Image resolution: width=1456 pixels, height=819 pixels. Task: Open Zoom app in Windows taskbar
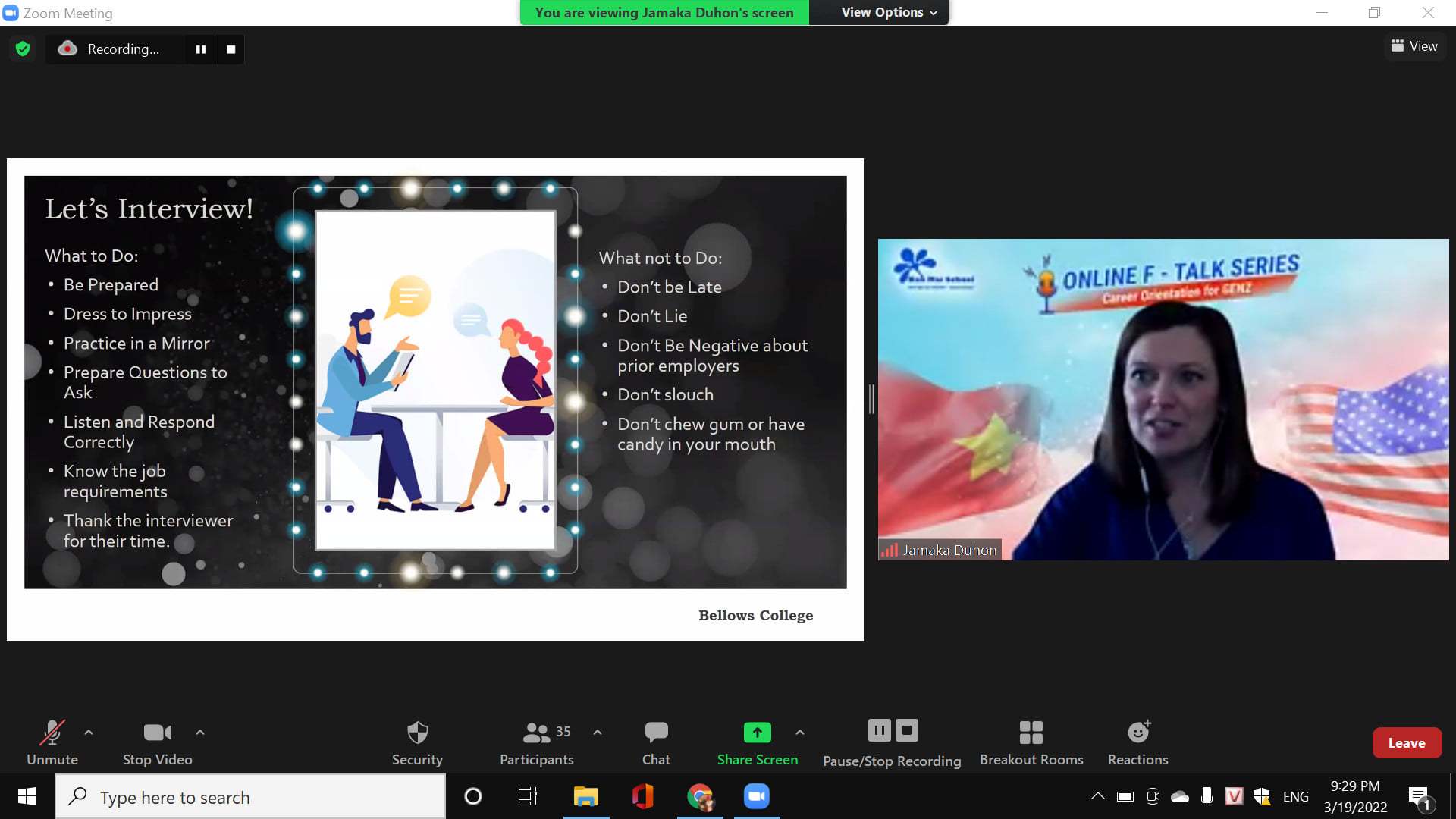point(756,796)
